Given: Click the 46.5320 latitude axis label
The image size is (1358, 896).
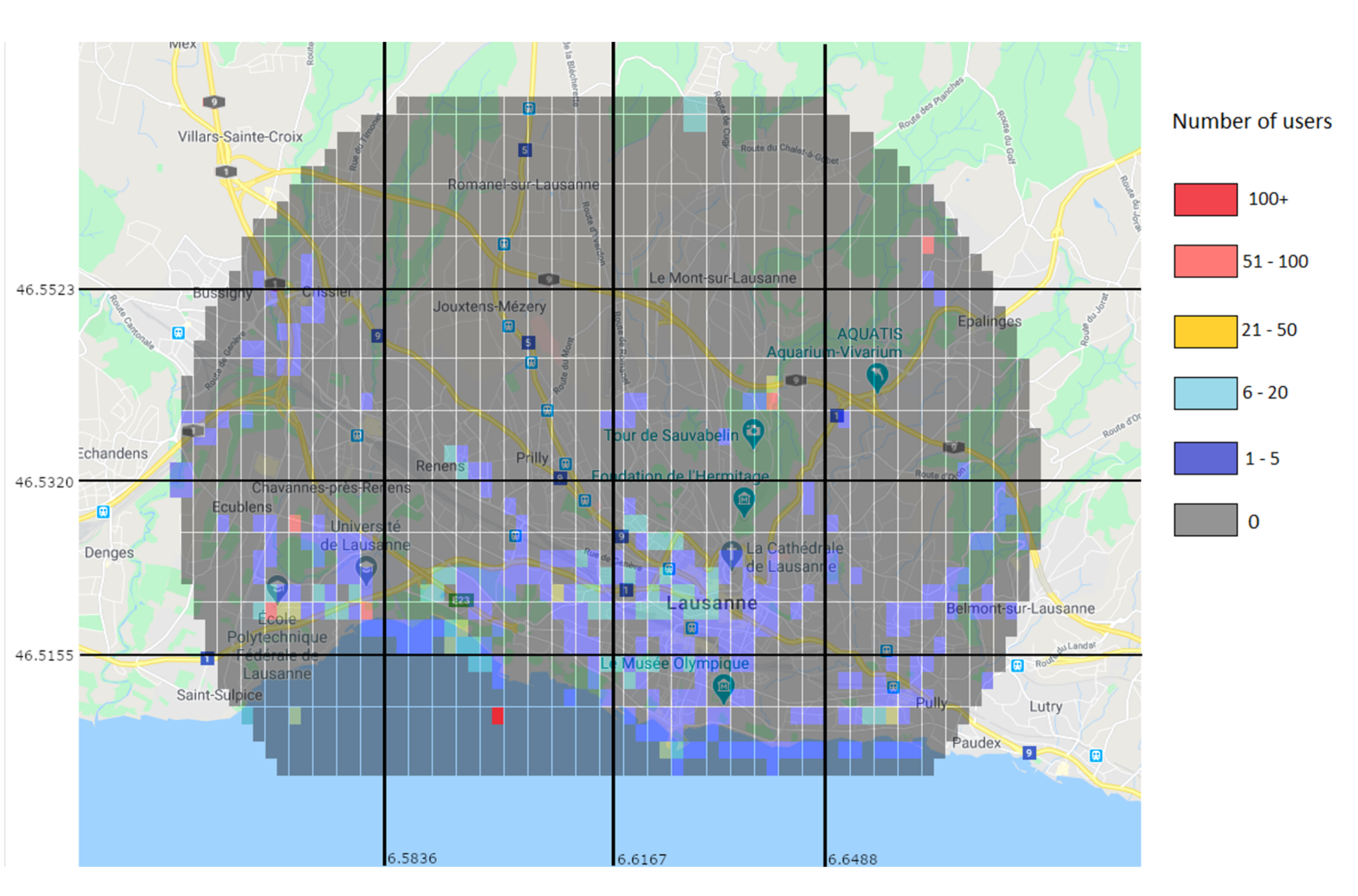Looking at the screenshot, I should pyautogui.click(x=45, y=482).
